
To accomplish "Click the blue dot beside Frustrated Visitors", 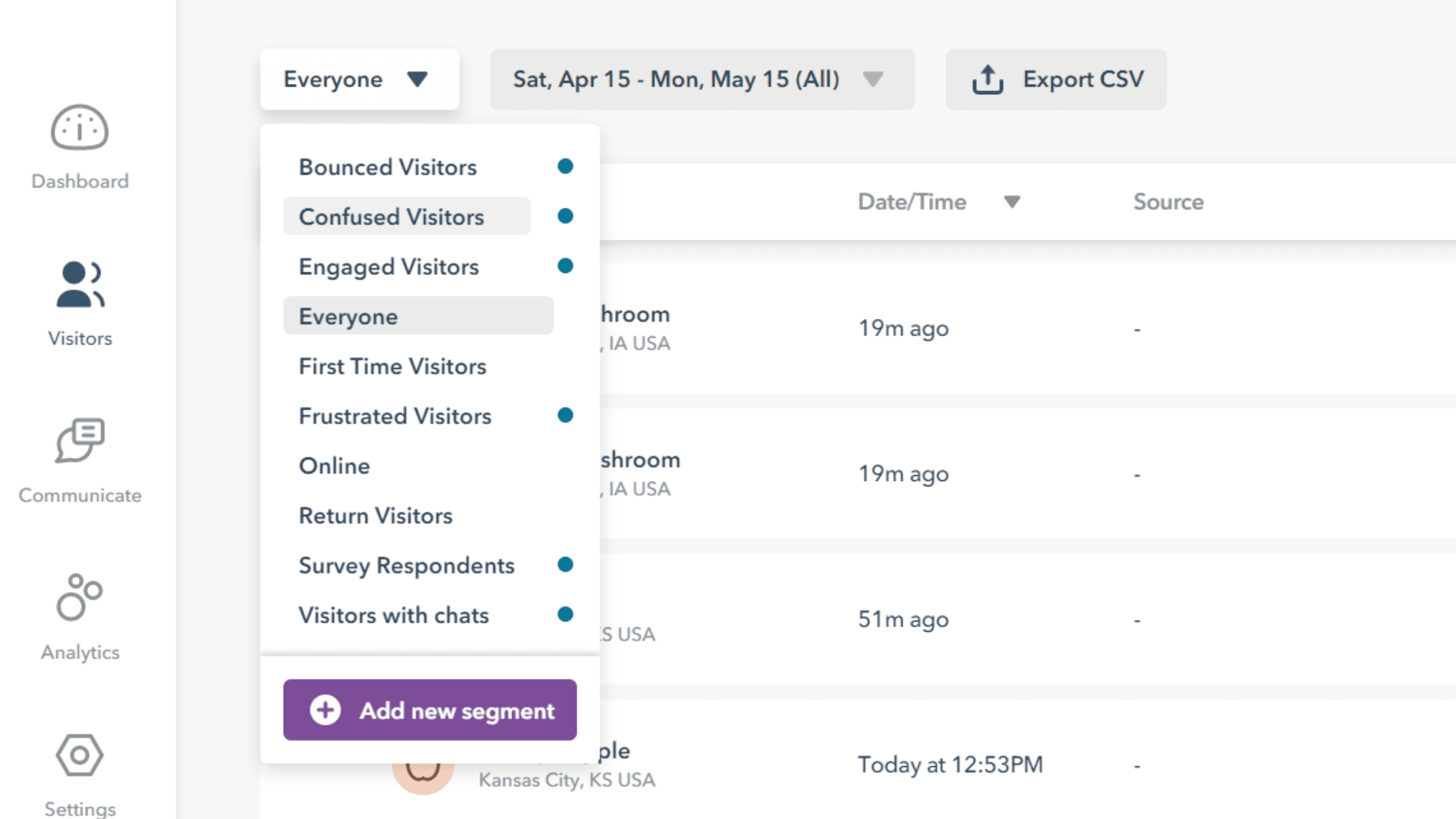I will [x=565, y=415].
